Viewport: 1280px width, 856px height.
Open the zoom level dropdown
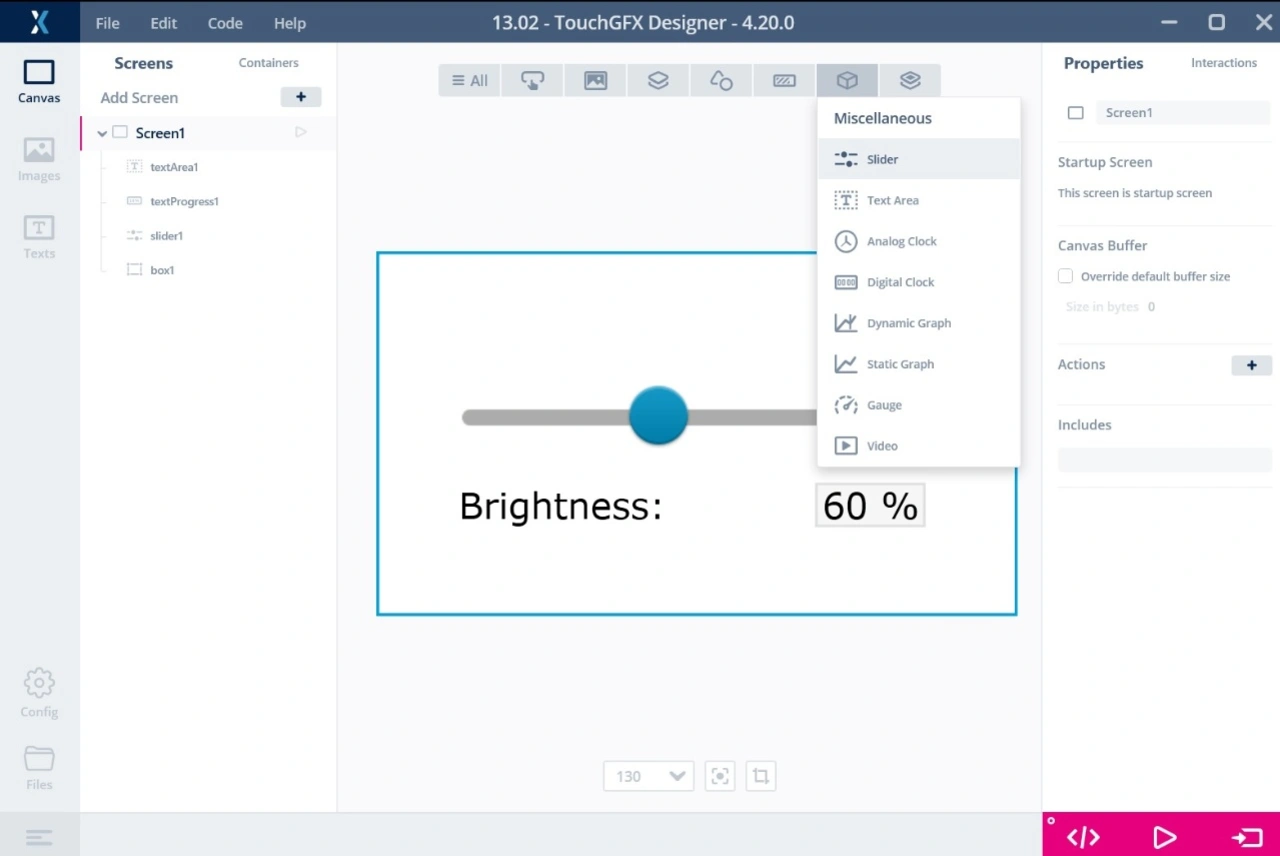tap(648, 776)
